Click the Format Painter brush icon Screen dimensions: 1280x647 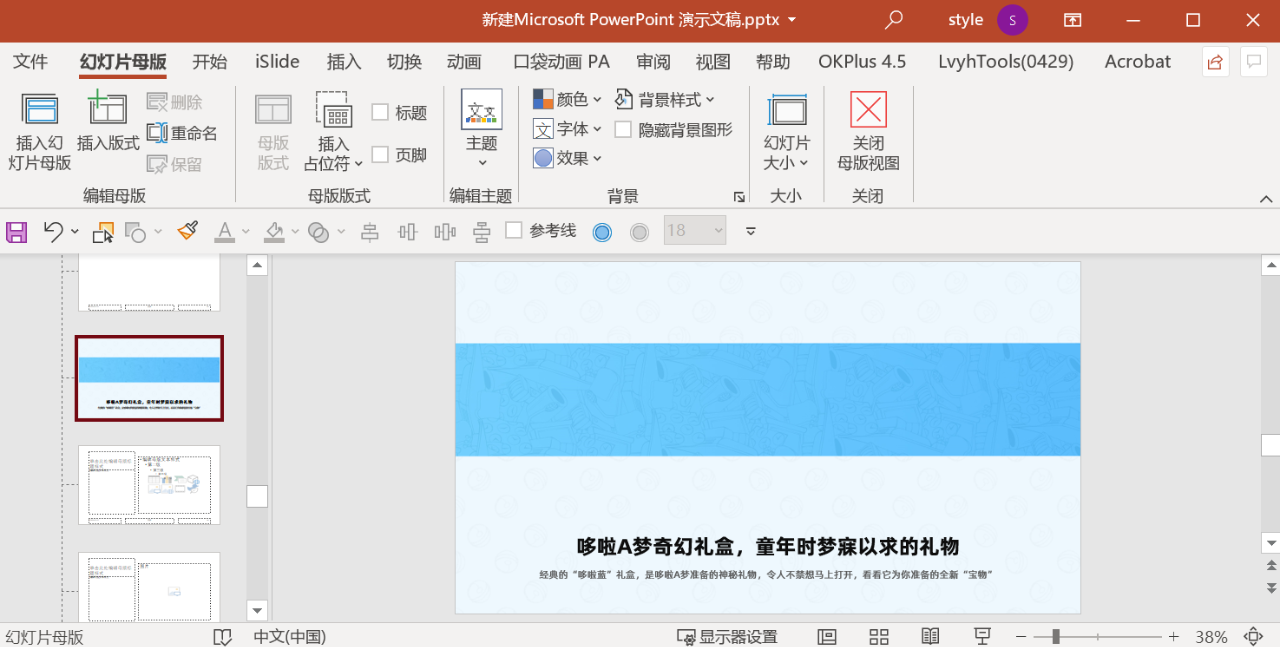coord(187,231)
